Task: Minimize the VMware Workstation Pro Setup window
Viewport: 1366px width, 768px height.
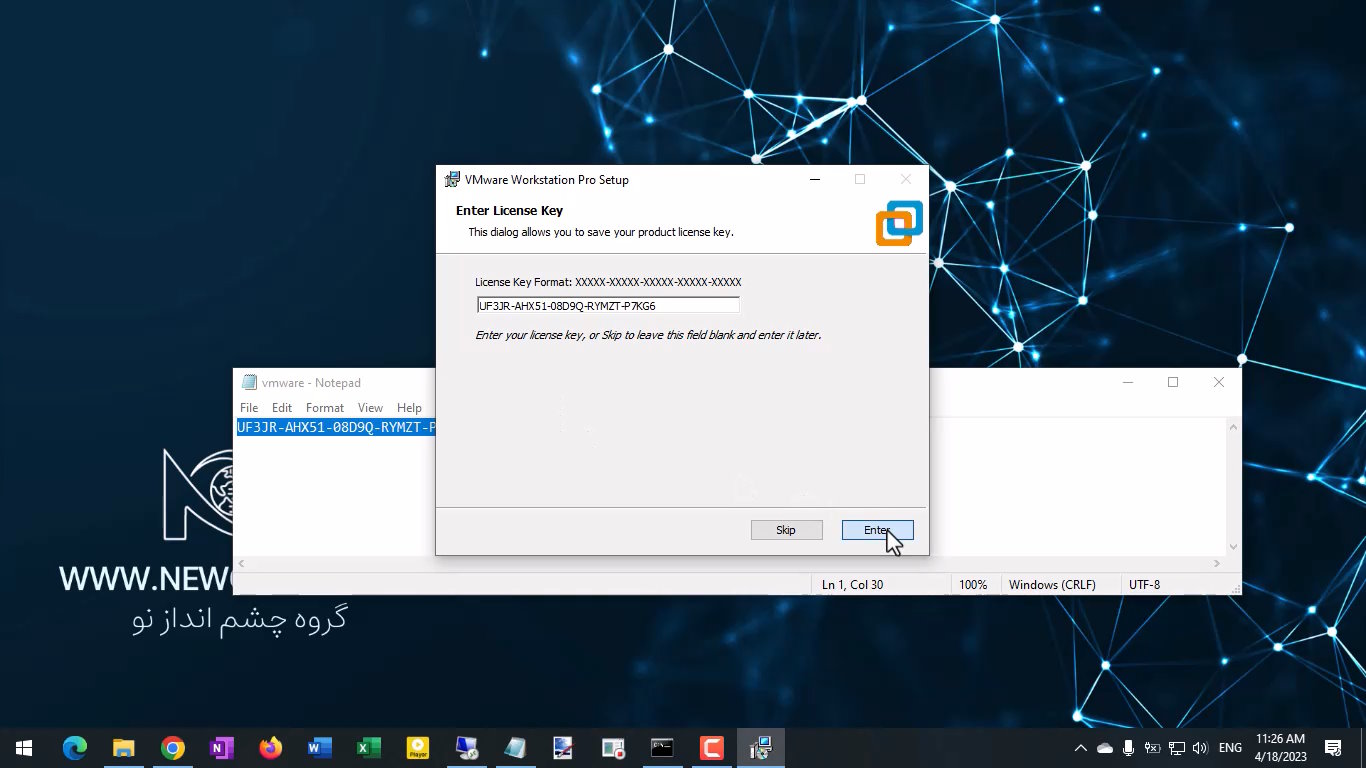Action: tap(815, 180)
